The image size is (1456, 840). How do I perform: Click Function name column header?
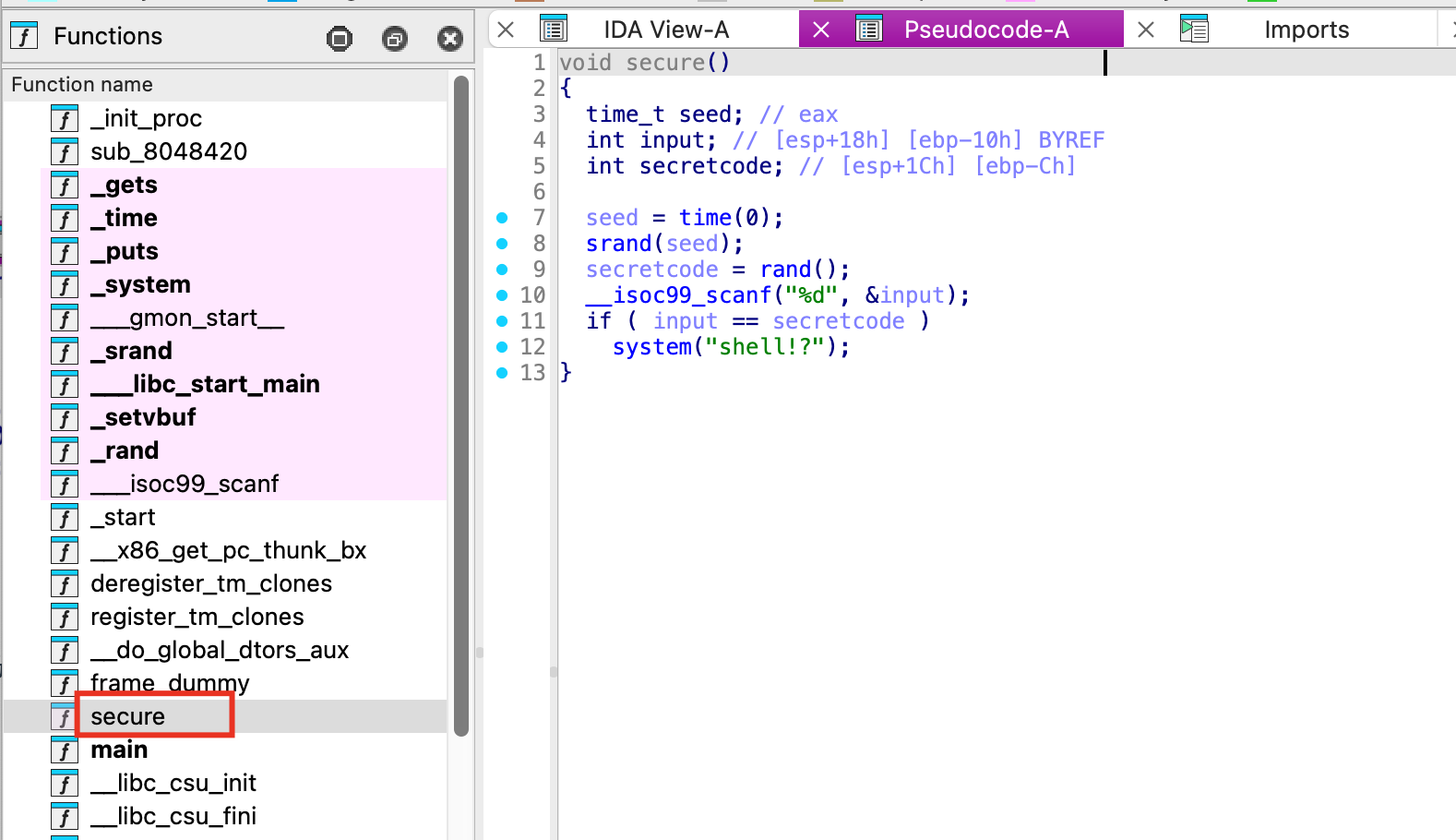coord(226,85)
